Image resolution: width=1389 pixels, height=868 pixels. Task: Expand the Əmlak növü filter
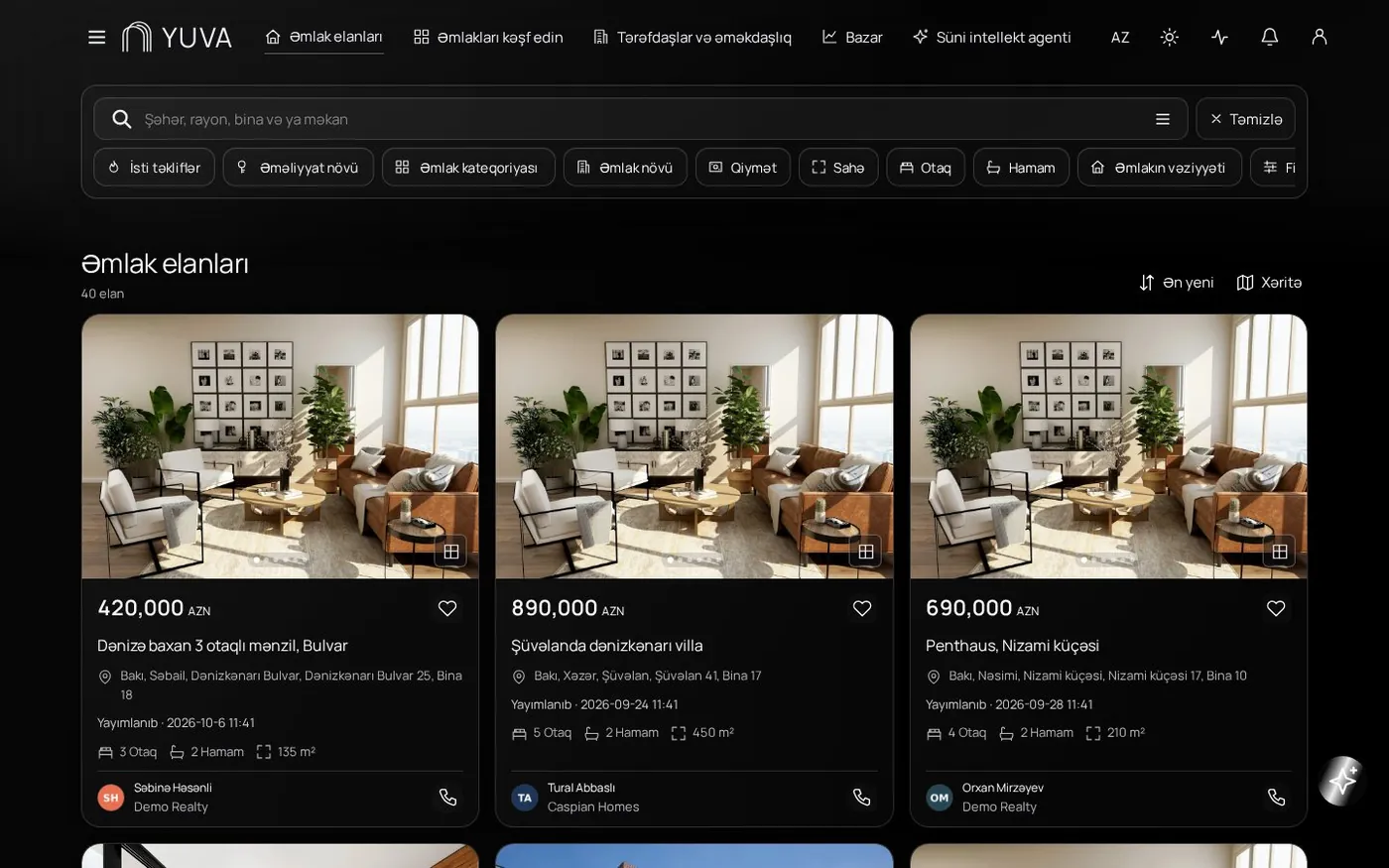[x=625, y=168]
